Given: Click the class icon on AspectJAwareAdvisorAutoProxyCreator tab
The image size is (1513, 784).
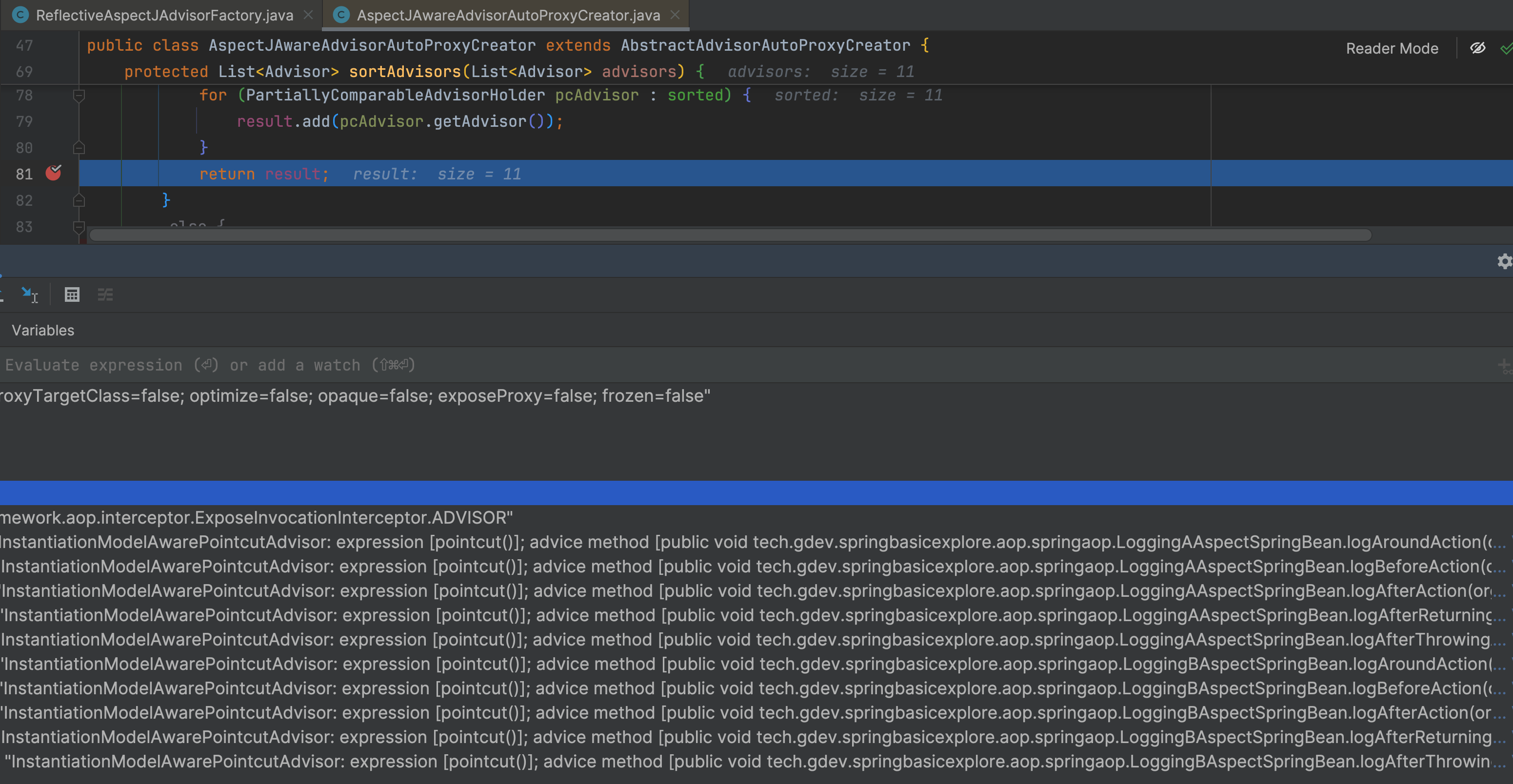Looking at the screenshot, I should coord(341,15).
